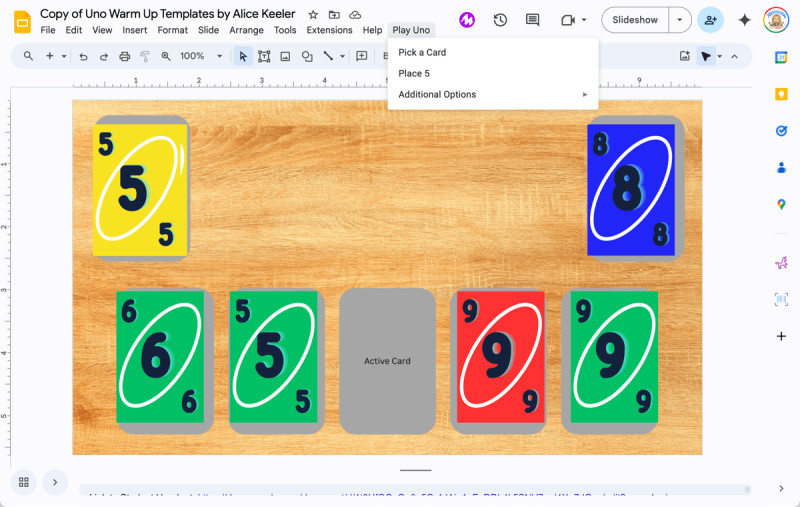Image resolution: width=800 pixels, height=507 pixels.
Task: Search the menus magnifier icon
Action: (28, 56)
